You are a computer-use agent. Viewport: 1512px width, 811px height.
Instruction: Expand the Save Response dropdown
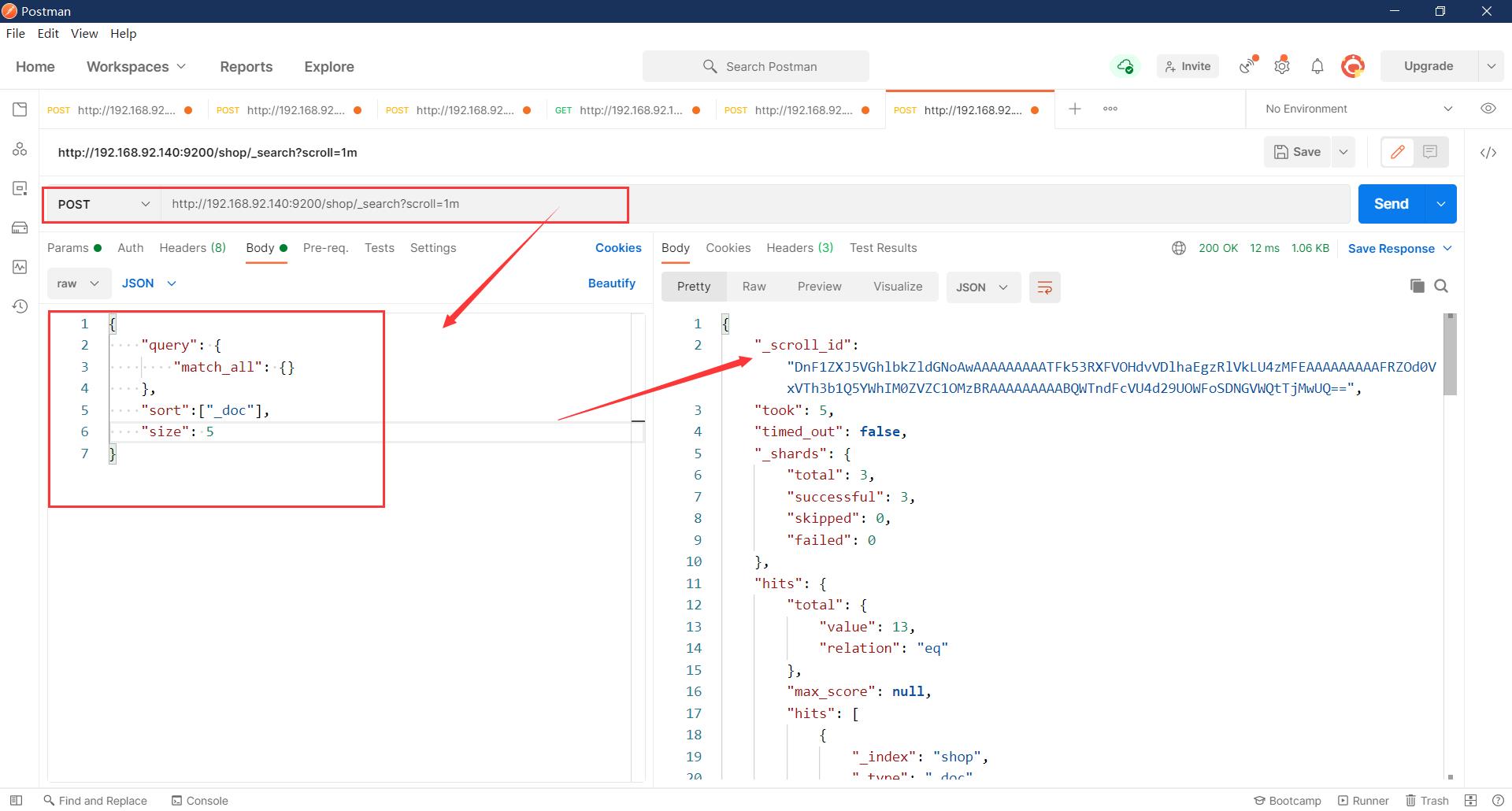(1400, 248)
